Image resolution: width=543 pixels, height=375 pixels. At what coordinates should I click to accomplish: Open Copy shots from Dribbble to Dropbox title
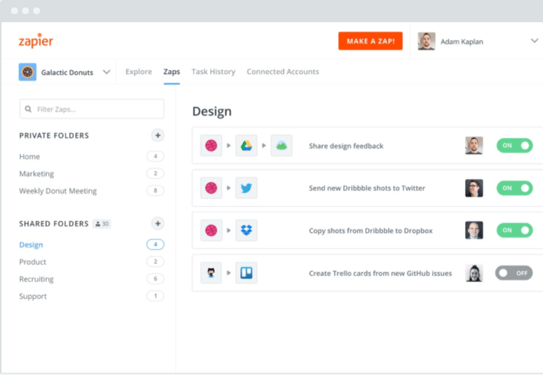tap(371, 231)
